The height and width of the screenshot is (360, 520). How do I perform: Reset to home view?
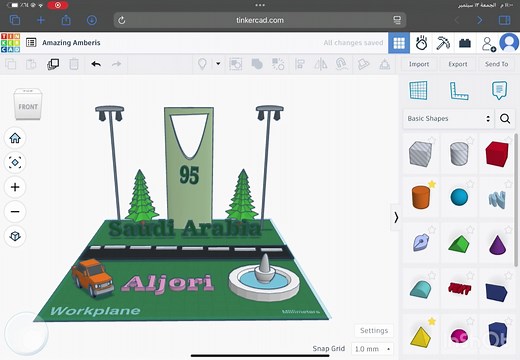[x=15, y=138]
